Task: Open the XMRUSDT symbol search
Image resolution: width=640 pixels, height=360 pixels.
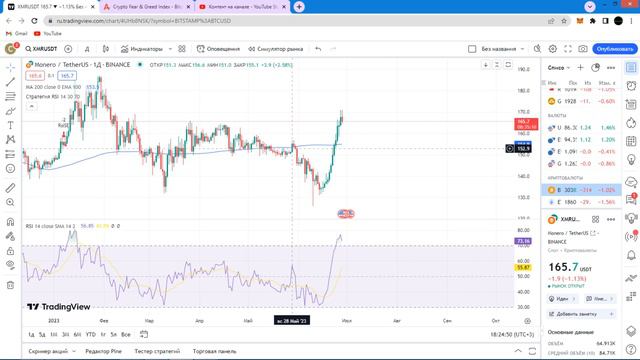Action: pos(41,49)
